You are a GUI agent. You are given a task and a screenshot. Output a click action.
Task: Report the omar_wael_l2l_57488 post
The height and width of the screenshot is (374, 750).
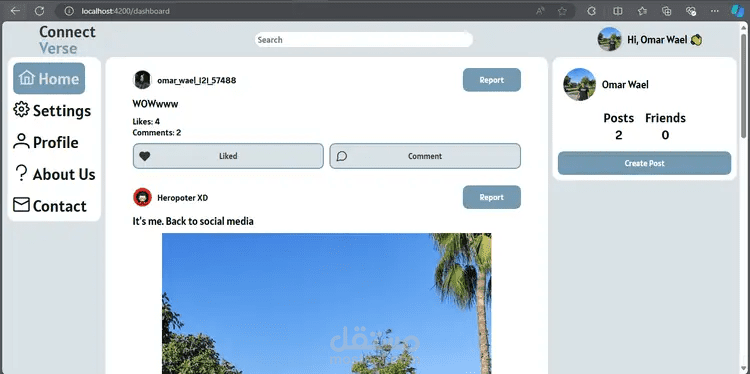pyautogui.click(x=492, y=80)
